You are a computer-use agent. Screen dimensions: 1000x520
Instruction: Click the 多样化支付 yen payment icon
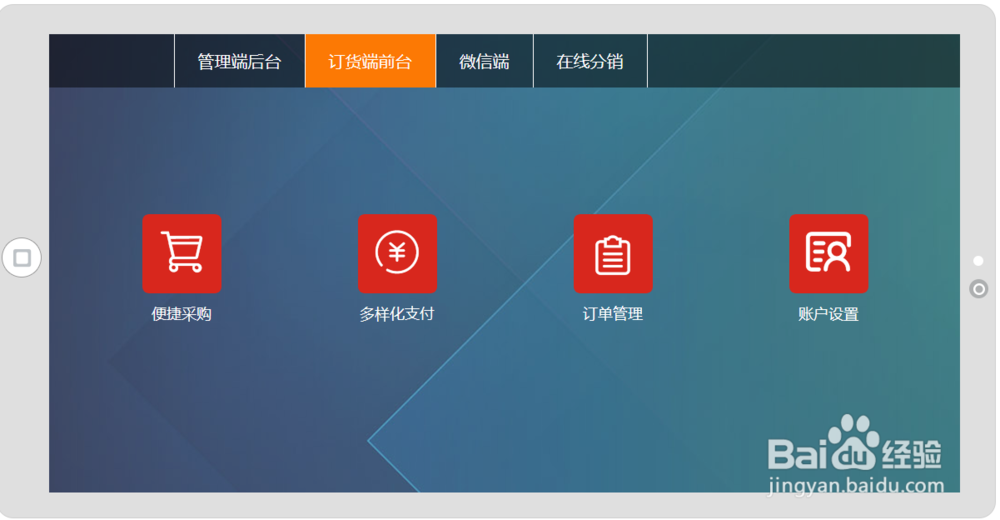click(397, 253)
